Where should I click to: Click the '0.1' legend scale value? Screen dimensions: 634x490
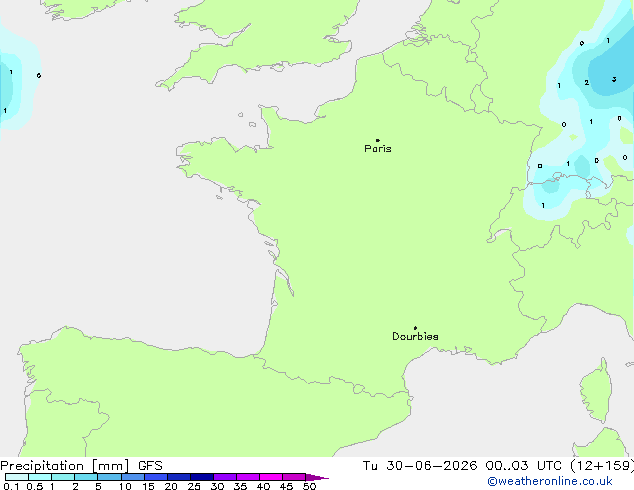point(11,486)
